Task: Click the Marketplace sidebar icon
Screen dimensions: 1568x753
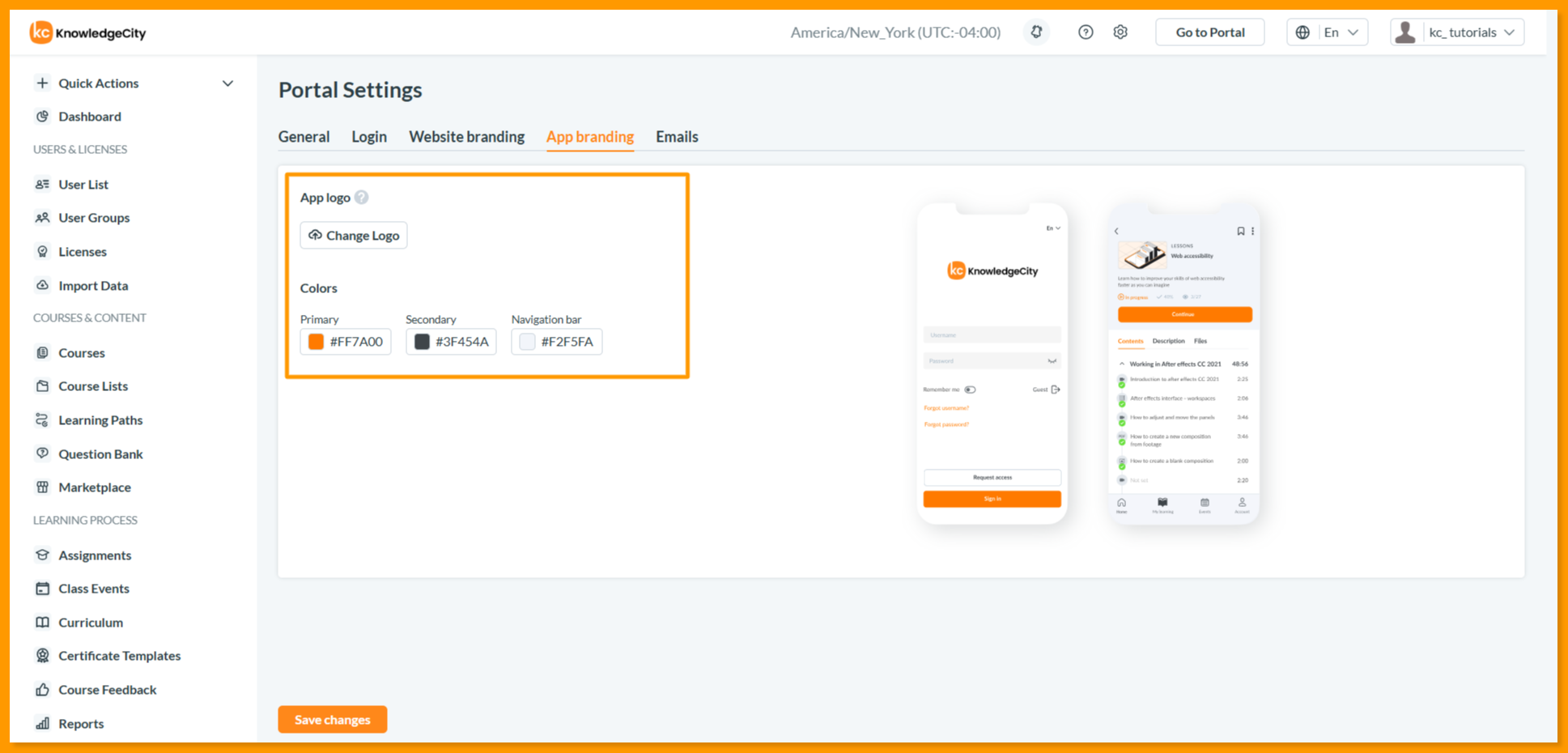Action: [42, 487]
